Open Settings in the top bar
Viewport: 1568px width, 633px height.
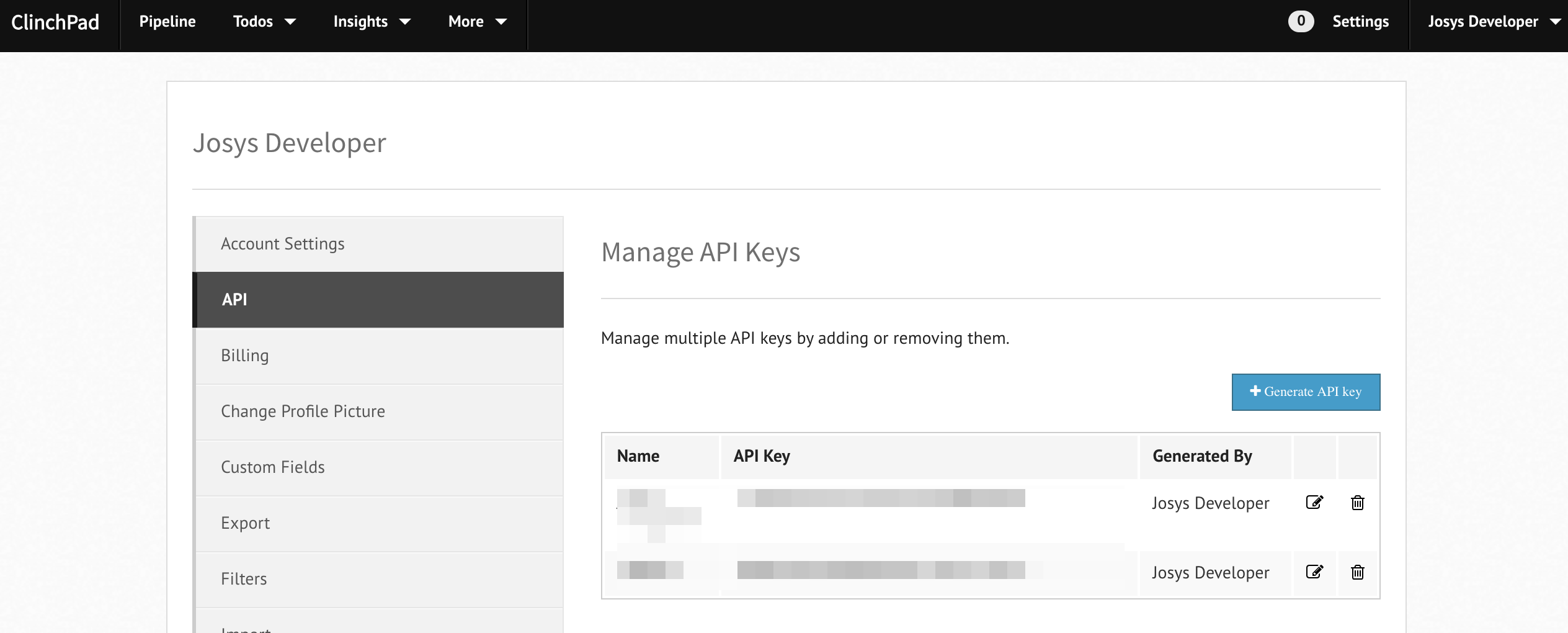tap(1360, 22)
